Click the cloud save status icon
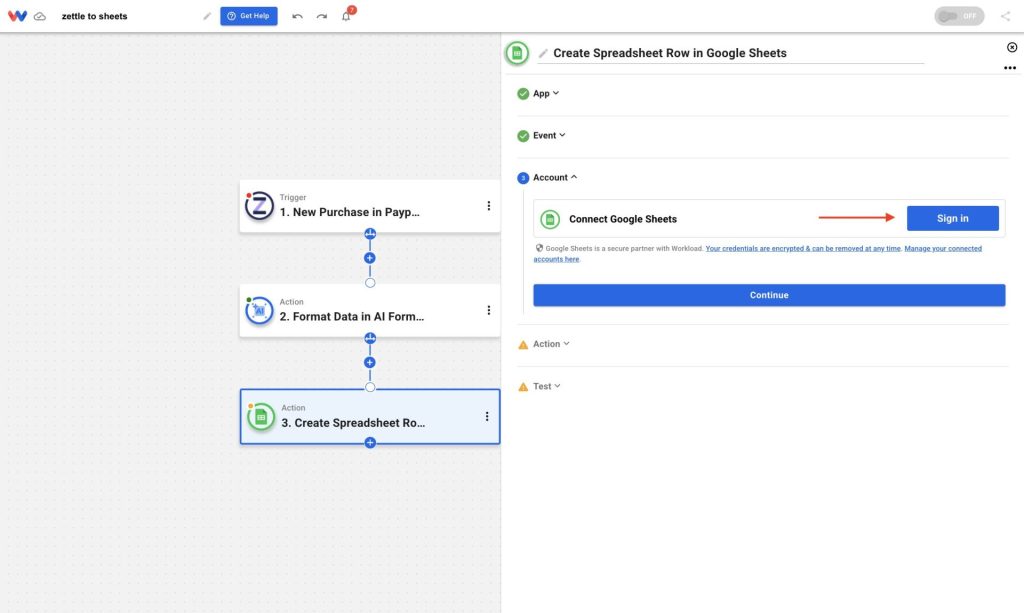This screenshot has width=1024, height=613. click(x=40, y=16)
